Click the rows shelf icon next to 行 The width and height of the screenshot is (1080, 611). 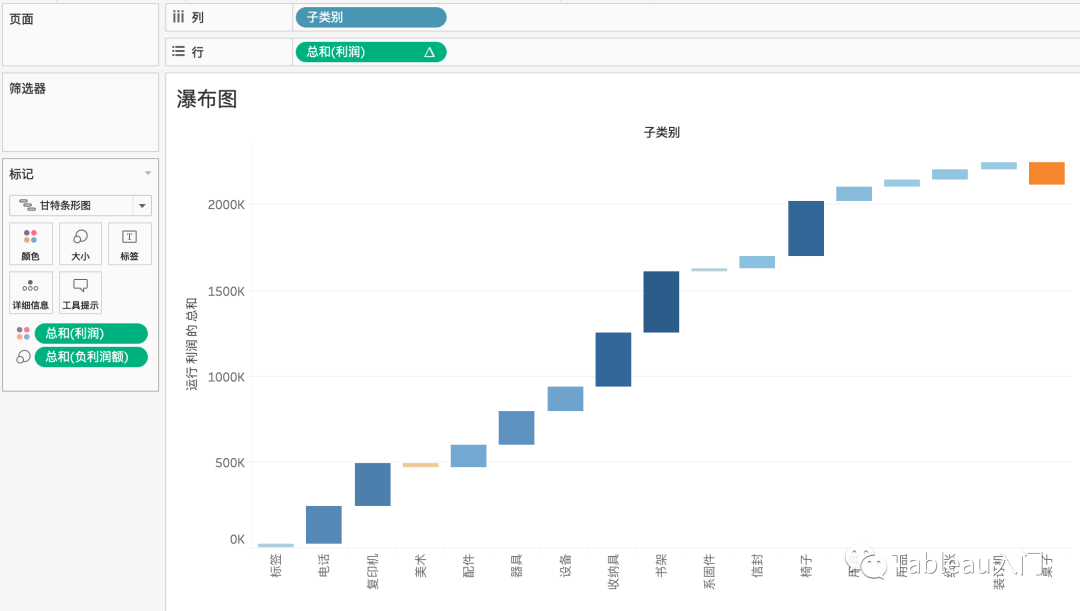[x=178, y=51]
